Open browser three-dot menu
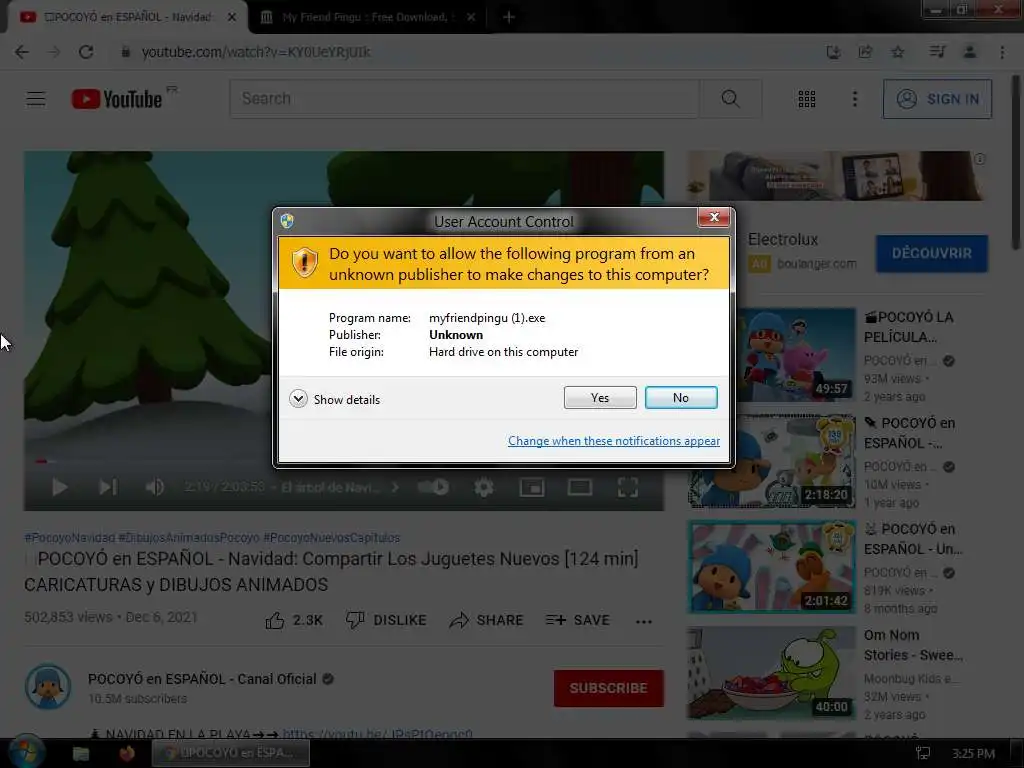This screenshot has width=1024, height=768. click(x=1002, y=52)
